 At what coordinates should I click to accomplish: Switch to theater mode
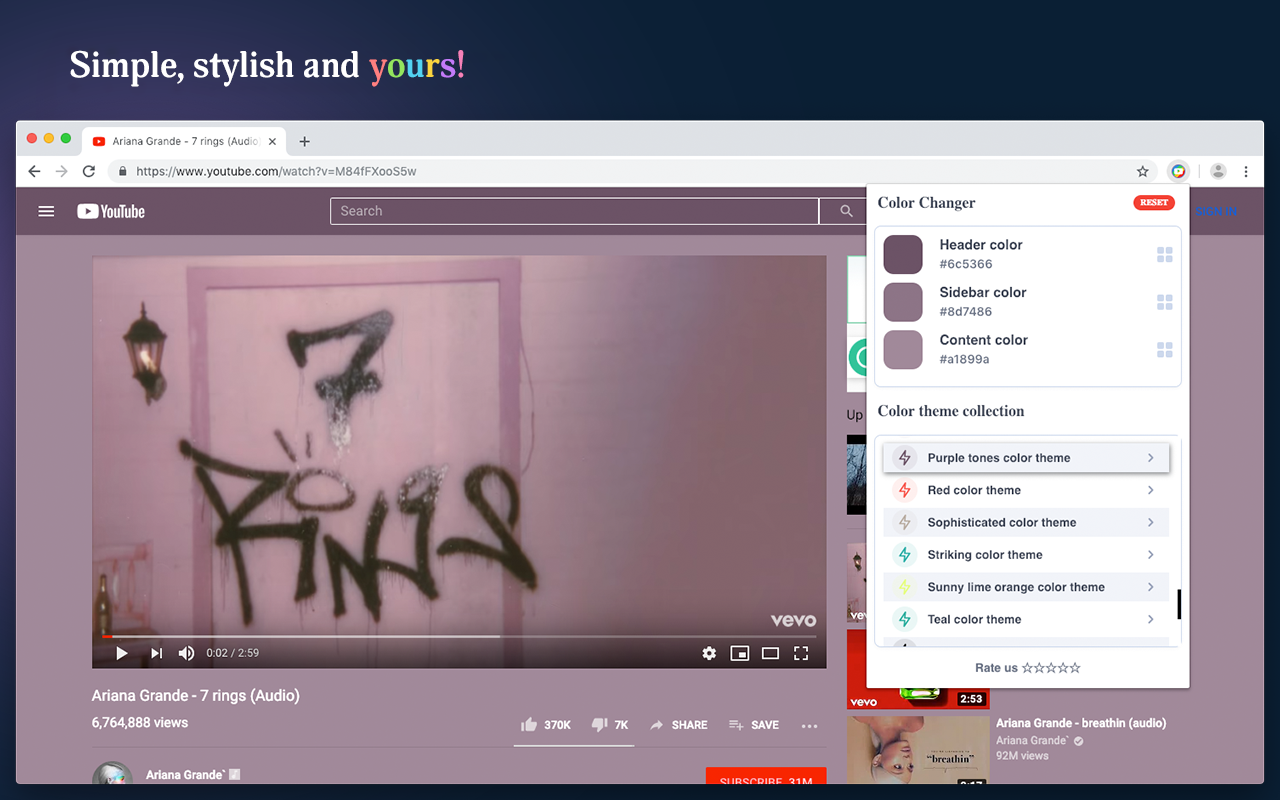[770, 653]
